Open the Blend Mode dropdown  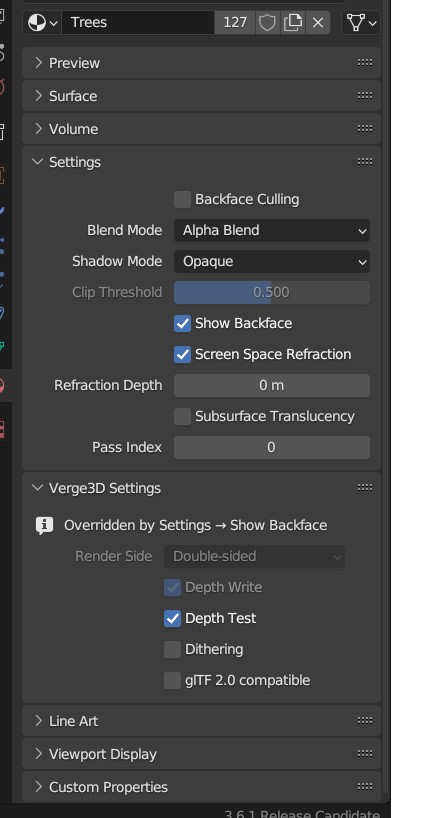click(x=272, y=231)
